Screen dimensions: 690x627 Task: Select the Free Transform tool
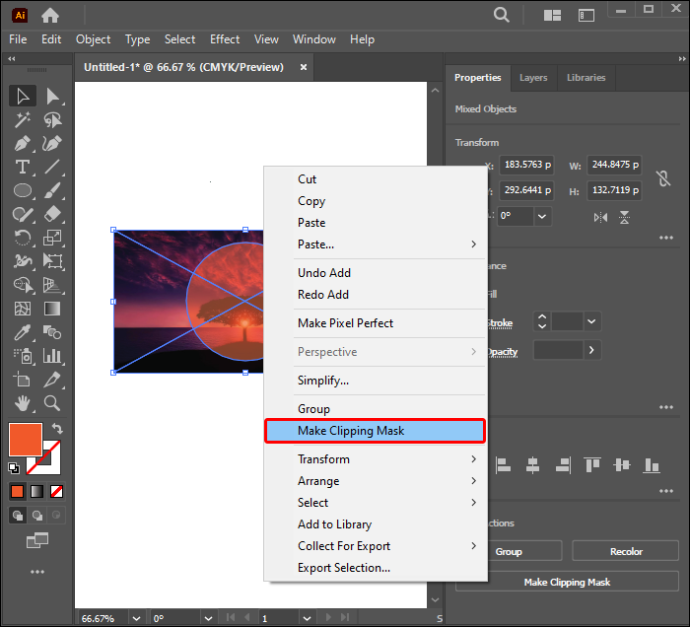coord(52,261)
